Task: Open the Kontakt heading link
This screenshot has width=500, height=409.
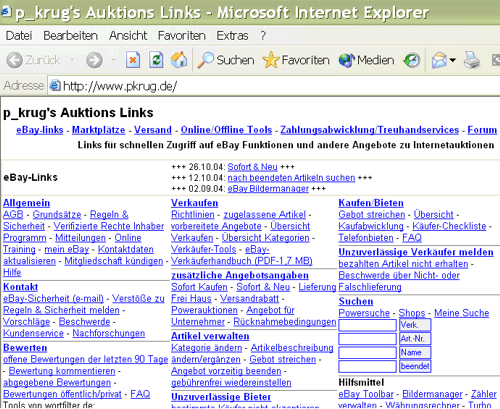Action: click(x=20, y=287)
